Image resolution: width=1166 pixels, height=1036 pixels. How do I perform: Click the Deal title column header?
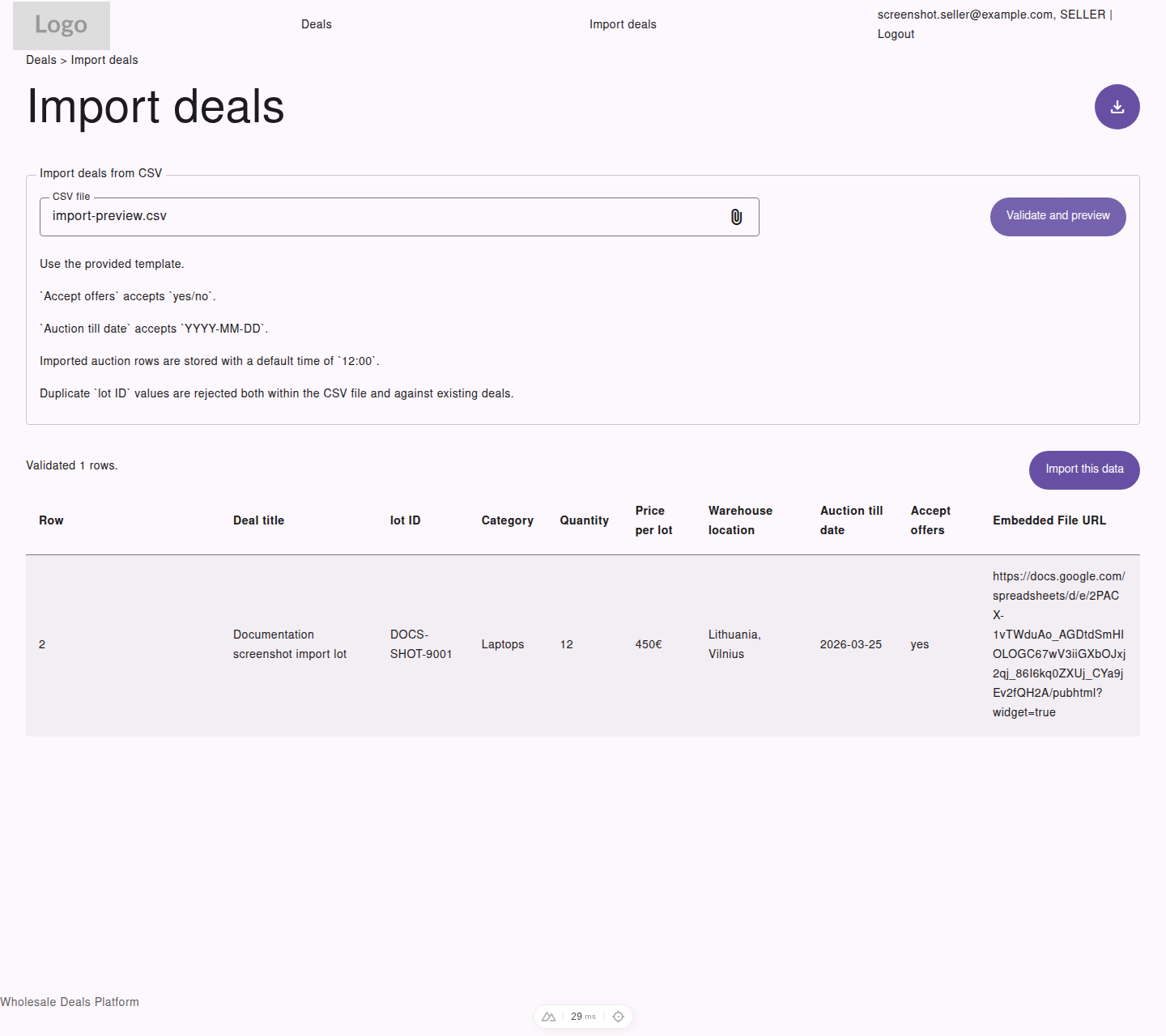(258, 520)
